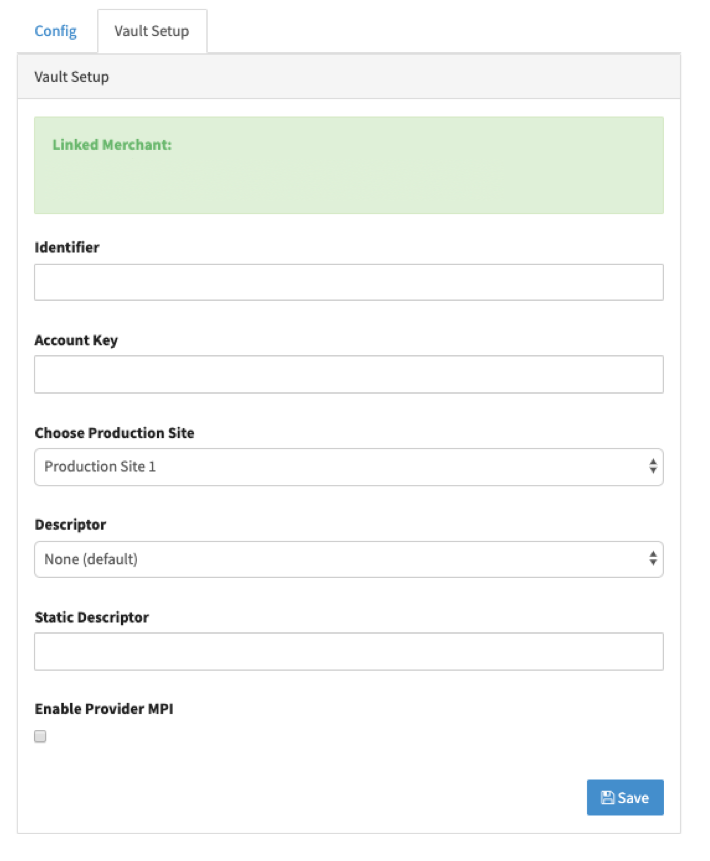Screen dimensions: 710x861
Task: Enable the Provider MPI checkbox
Action: [x=40, y=737]
